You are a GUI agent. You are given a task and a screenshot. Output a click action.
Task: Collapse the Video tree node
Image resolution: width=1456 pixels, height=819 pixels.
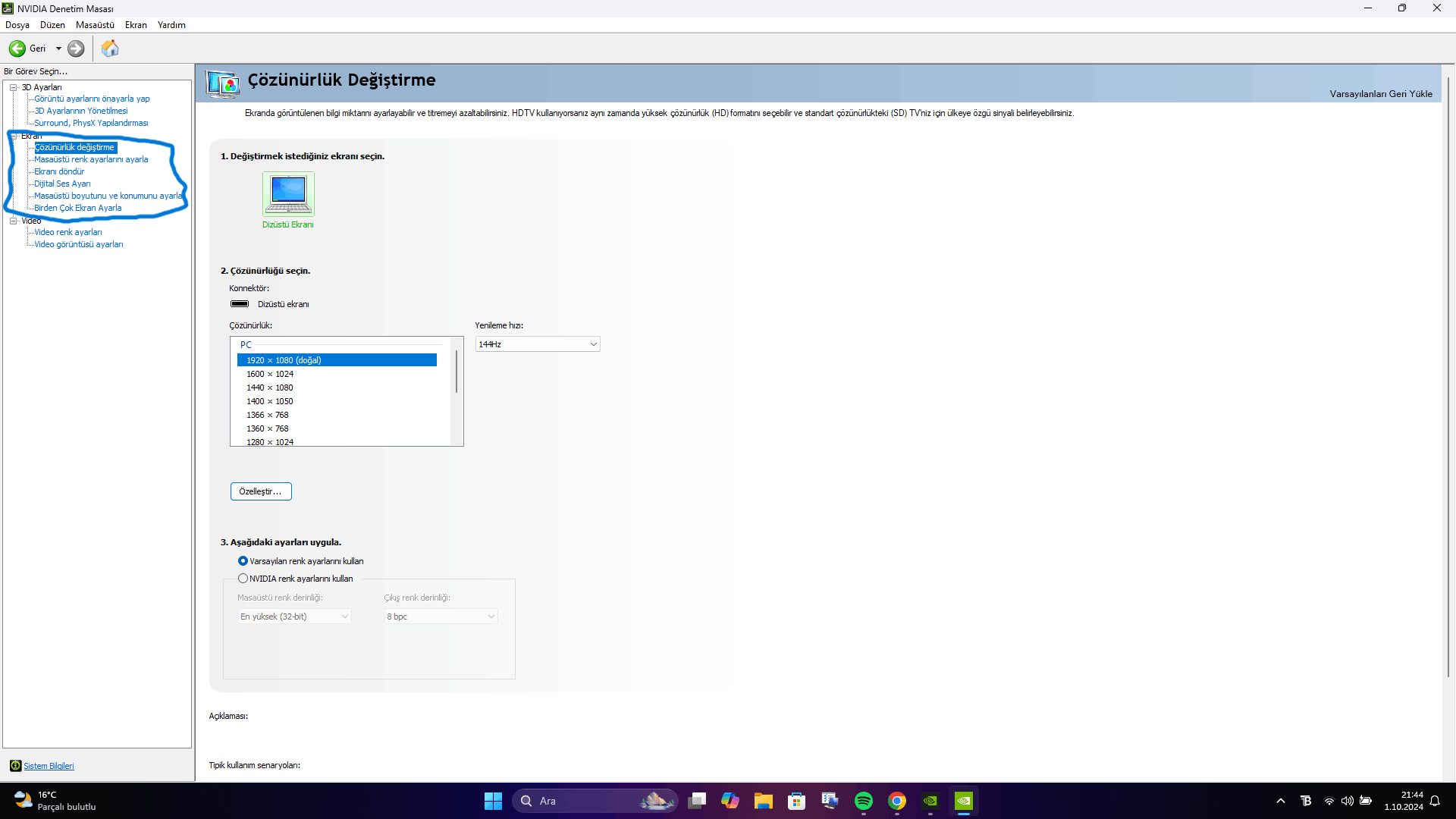tap(13, 221)
